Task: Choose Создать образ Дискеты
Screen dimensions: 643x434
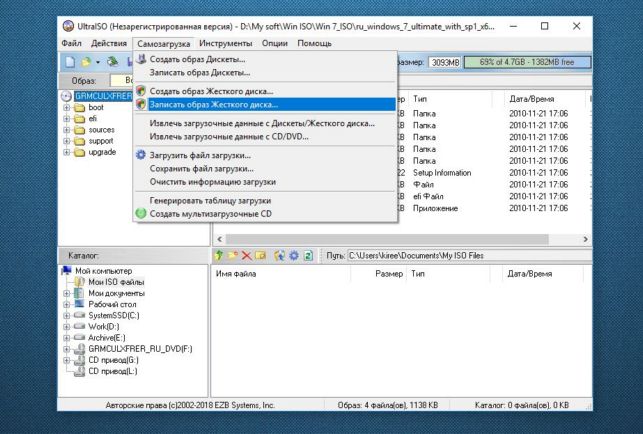Action: pos(265,59)
